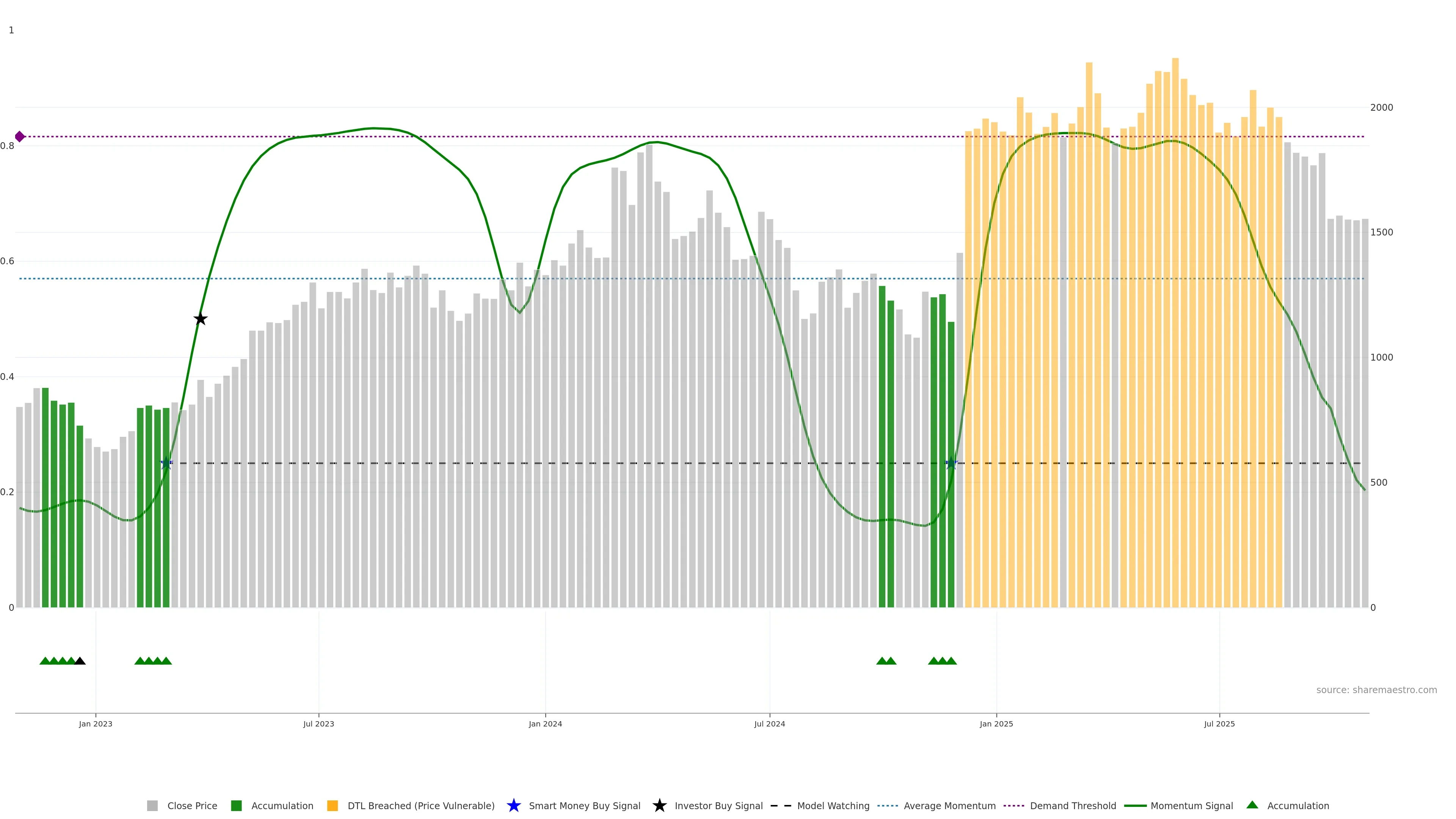Click the blue Smart Money star near Dec 2024
The image size is (1456, 819).
coord(951,463)
